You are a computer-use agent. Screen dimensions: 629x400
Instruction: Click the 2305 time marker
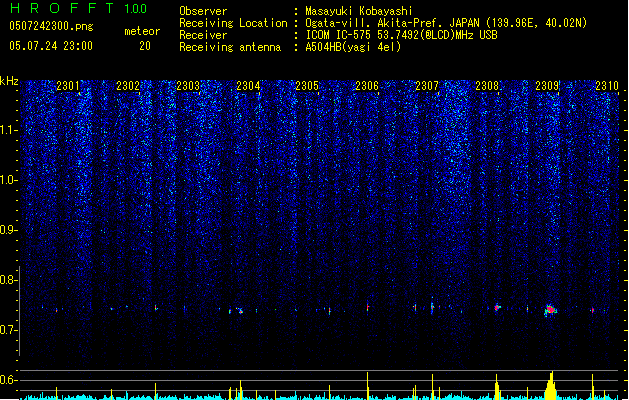[307, 86]
